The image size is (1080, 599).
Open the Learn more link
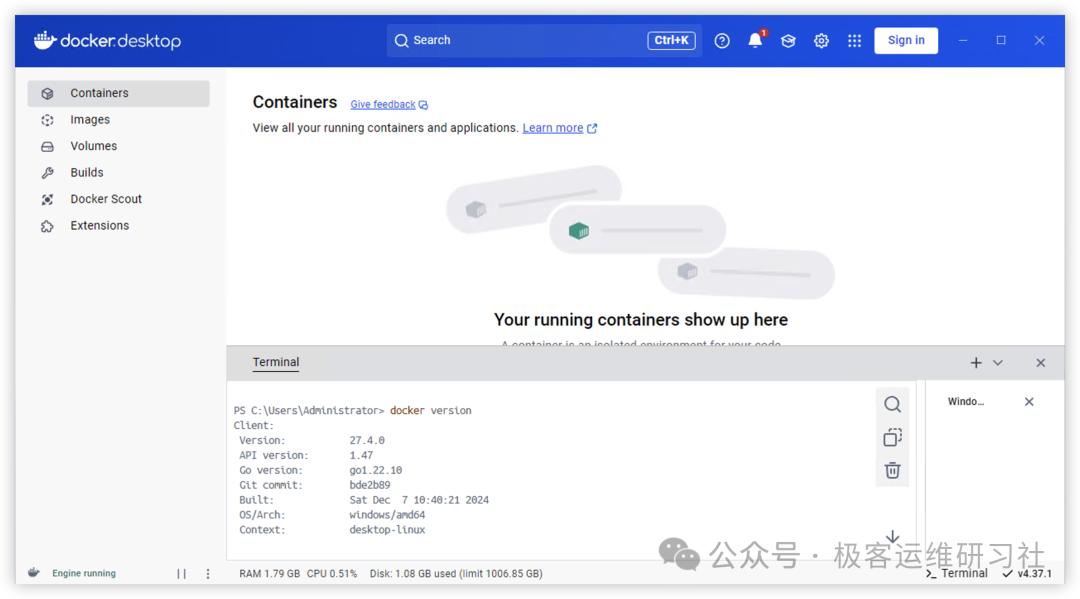[559, 128]
